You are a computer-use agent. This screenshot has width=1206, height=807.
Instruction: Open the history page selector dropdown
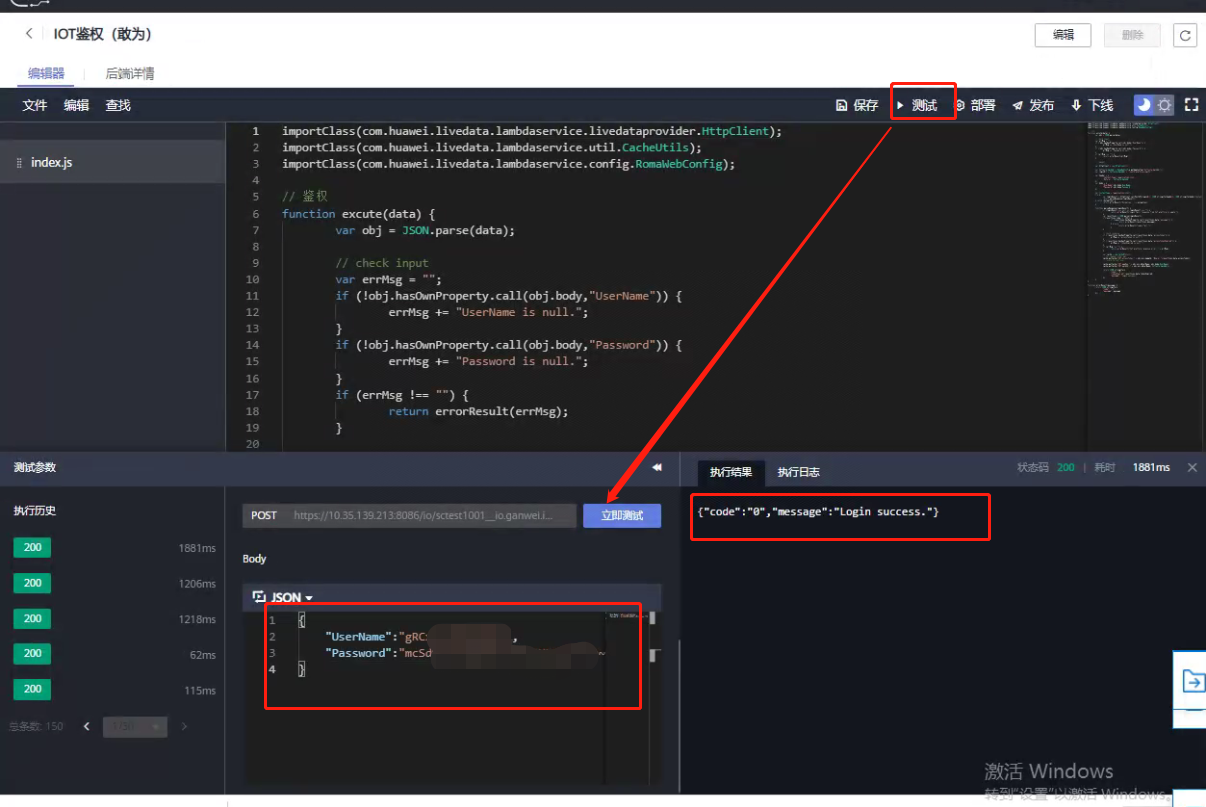[134, 727]
